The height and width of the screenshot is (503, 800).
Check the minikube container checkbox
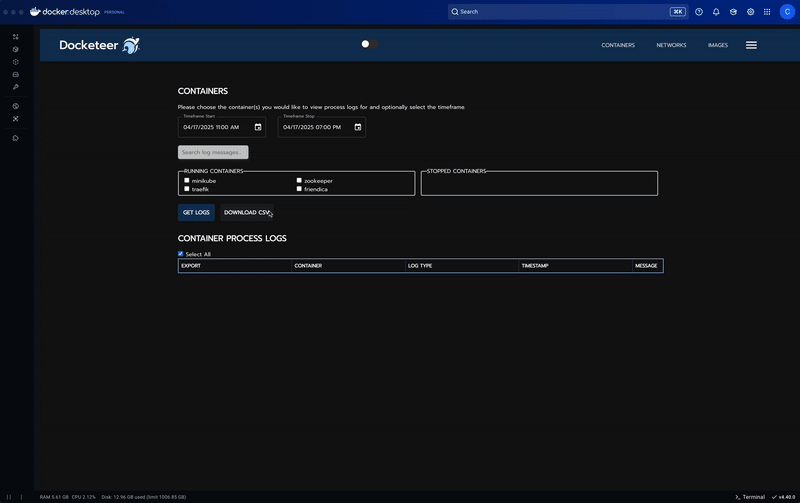(187, 180)
